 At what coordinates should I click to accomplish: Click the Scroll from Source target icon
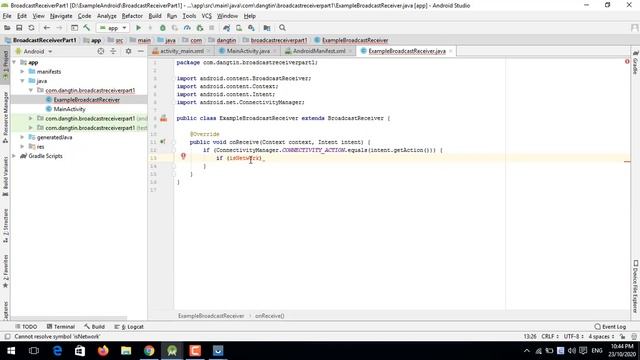pos(101,51)
